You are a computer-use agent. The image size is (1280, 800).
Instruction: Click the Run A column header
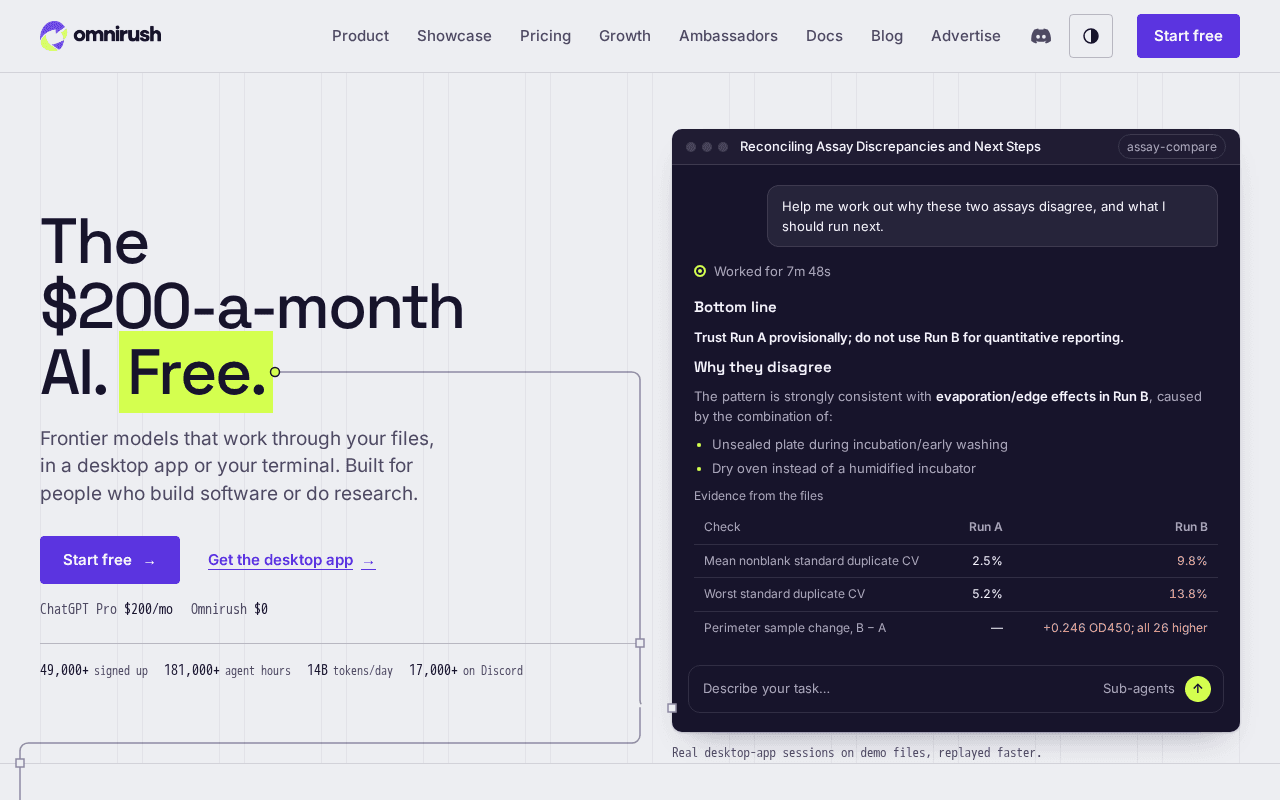(x=986, y=527)
